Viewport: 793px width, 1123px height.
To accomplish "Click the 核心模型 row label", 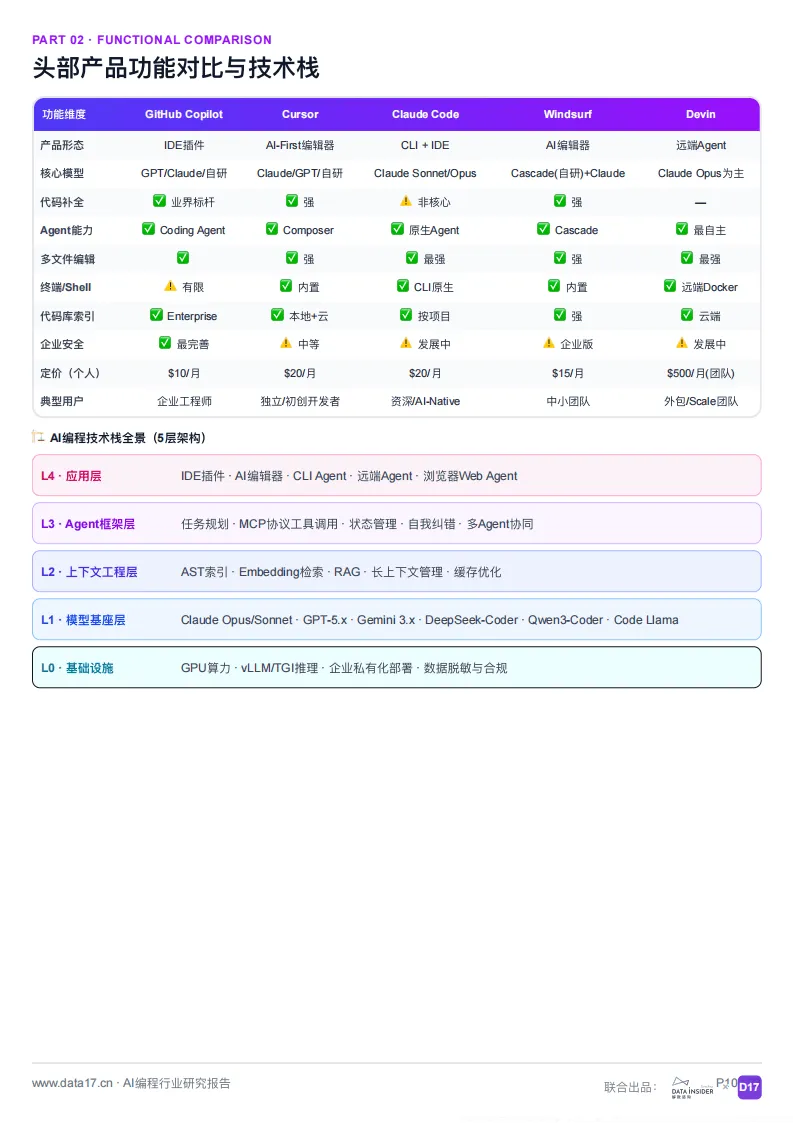I will click(x=62, y=173).
